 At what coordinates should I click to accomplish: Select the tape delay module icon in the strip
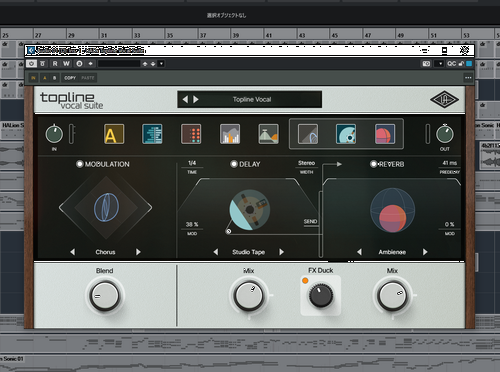click(x=346, y=134)
